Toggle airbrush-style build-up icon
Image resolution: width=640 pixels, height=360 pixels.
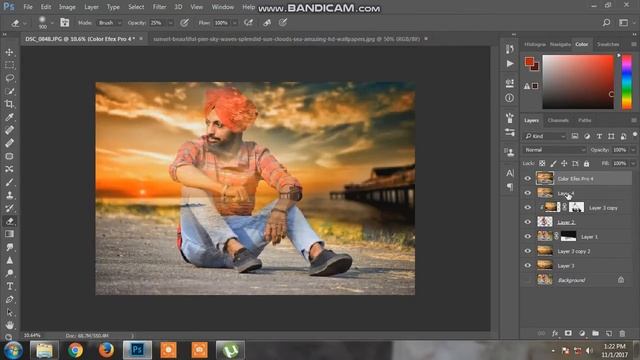coord(249,23)
